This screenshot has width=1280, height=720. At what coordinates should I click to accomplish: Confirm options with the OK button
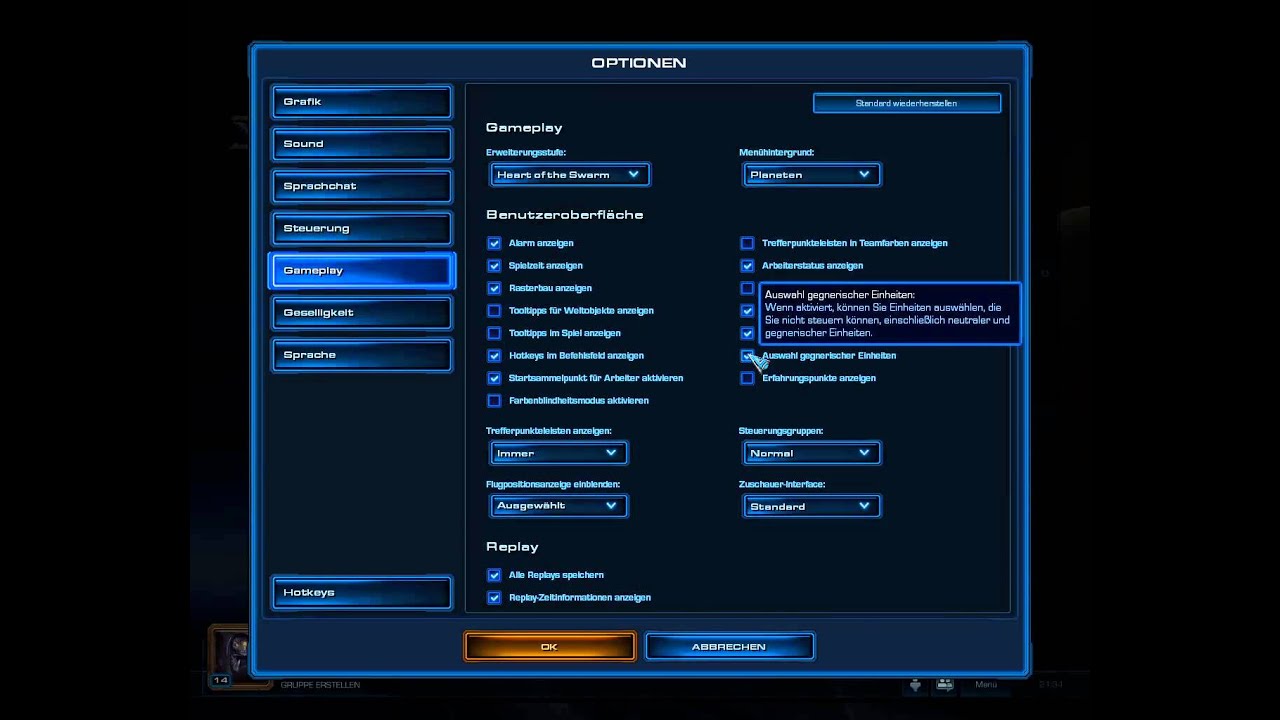549,647
